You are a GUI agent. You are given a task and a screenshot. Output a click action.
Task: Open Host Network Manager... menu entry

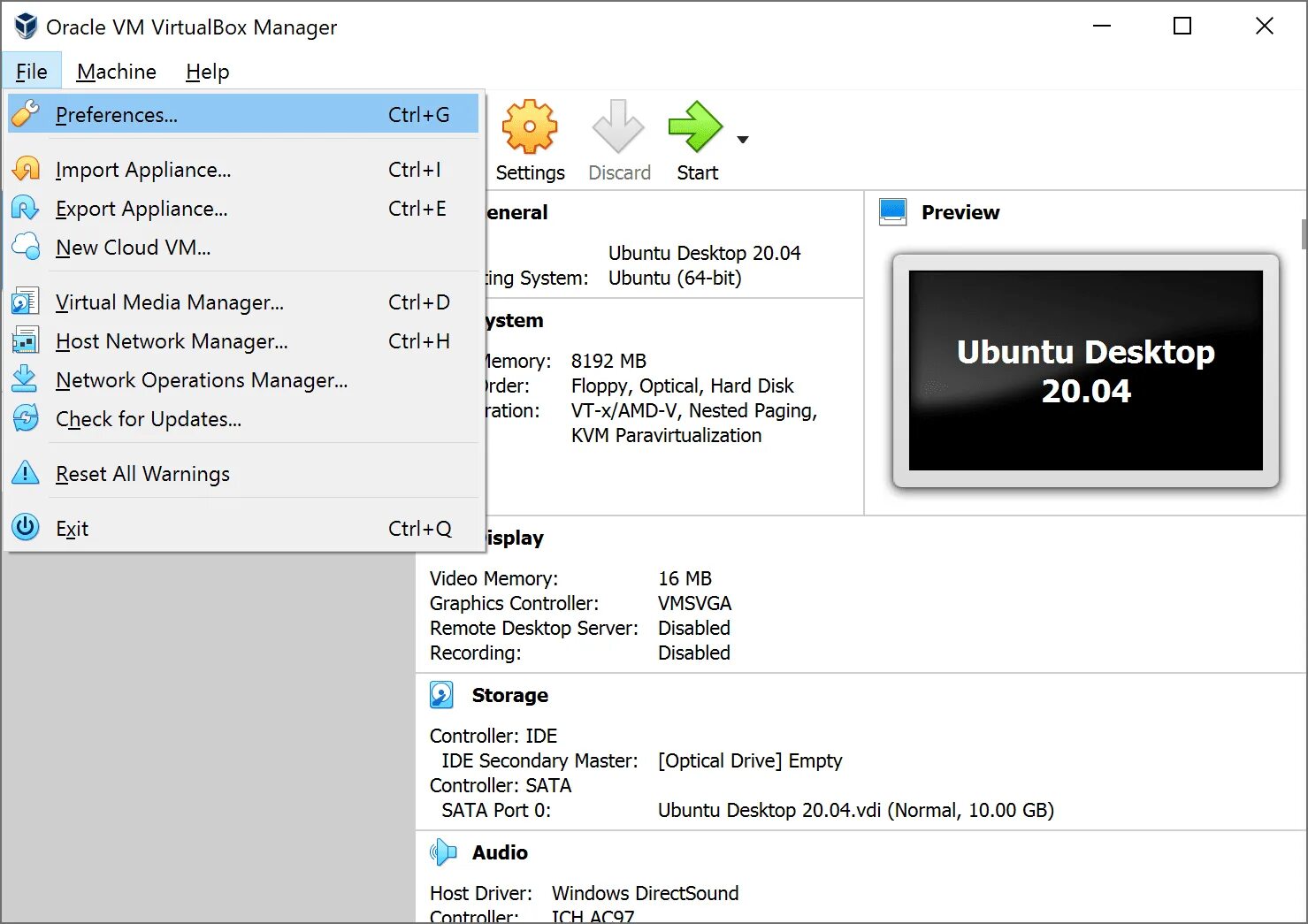point(243,340)
